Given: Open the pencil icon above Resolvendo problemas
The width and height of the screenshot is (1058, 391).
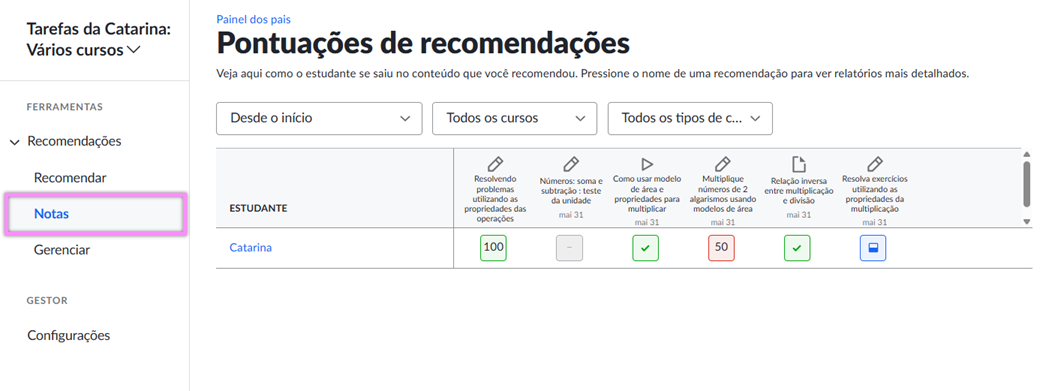Looking at the screenshot, I should tap(495, 163).
